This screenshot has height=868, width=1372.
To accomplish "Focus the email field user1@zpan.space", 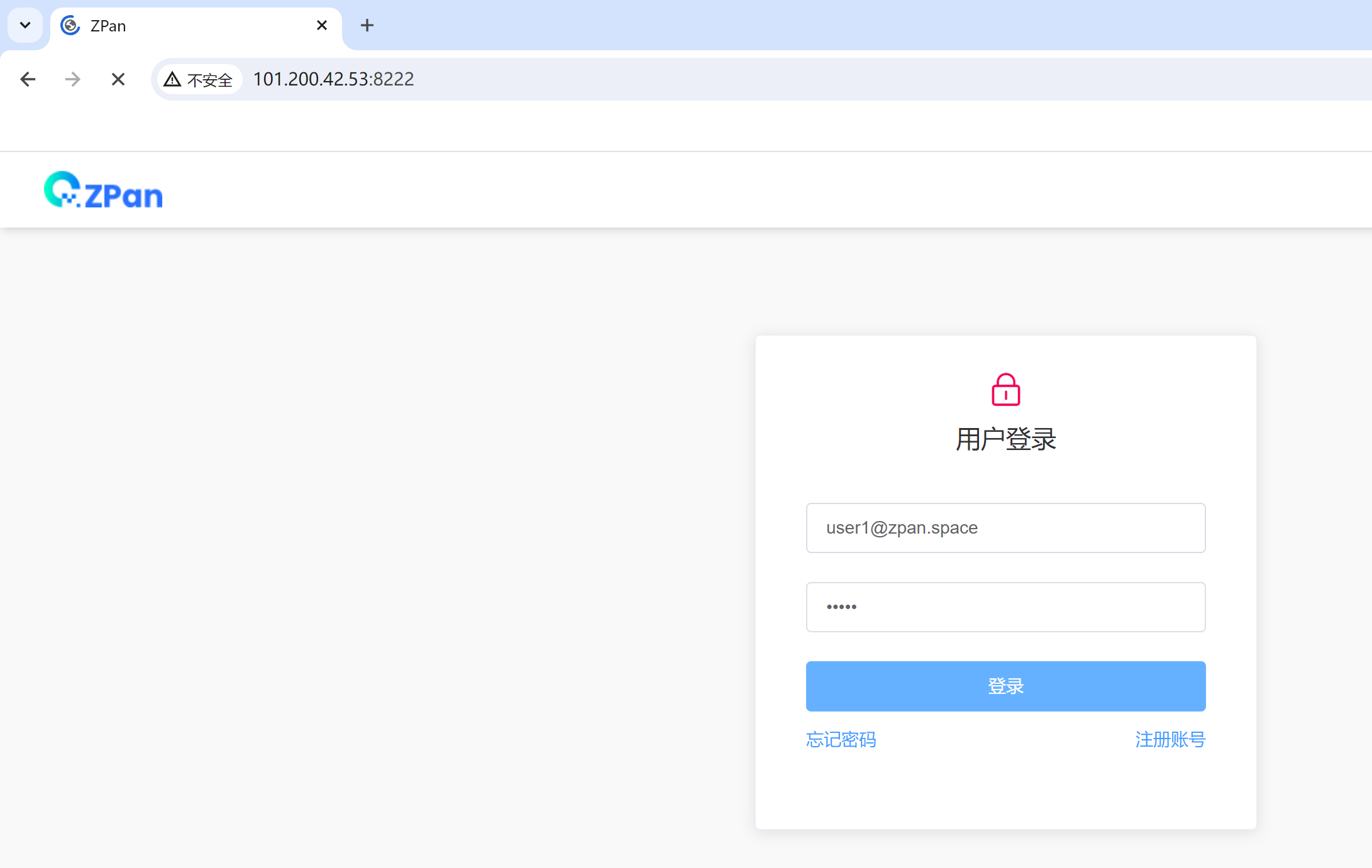I will 1005,528.
